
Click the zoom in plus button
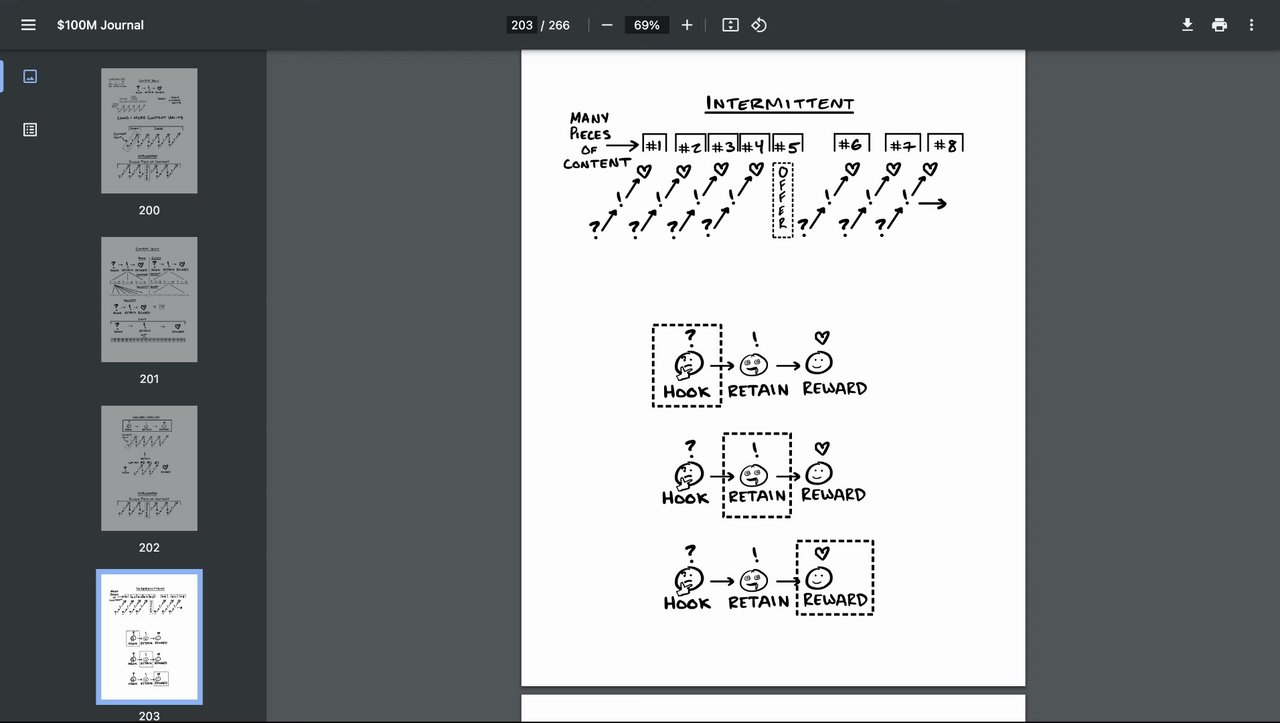(x=687, y=25)
